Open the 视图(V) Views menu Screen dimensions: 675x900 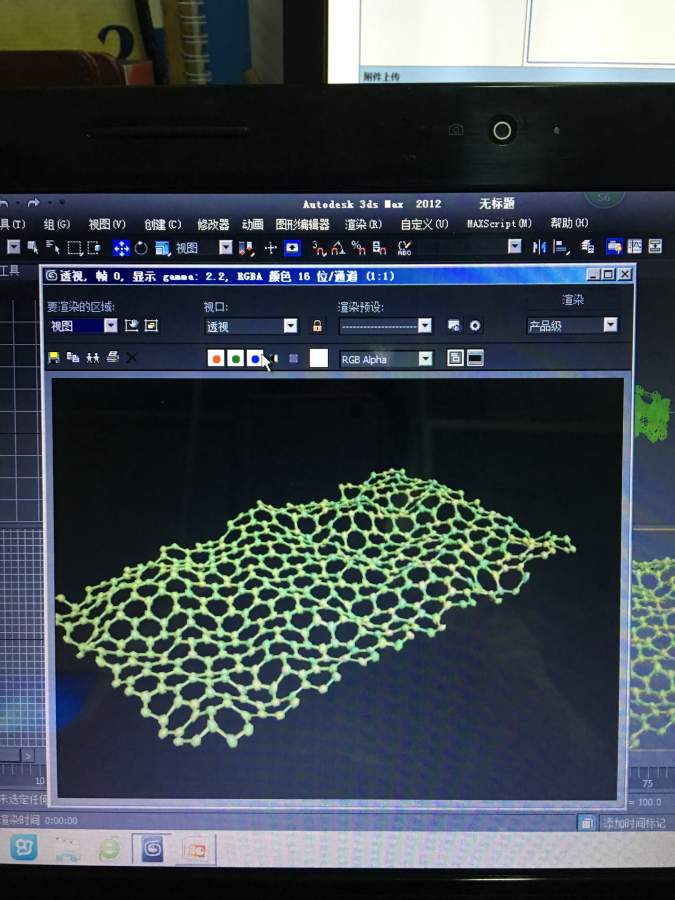pyautogui.click(x=107, y=224)
